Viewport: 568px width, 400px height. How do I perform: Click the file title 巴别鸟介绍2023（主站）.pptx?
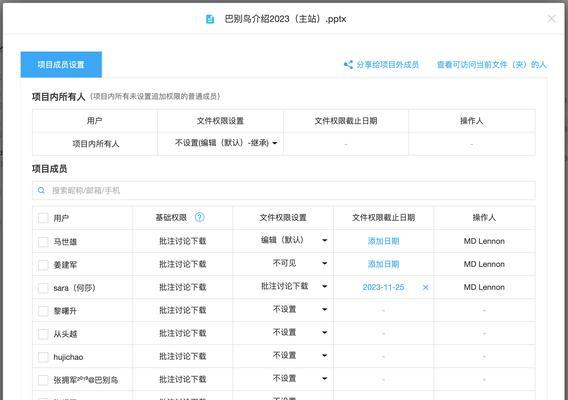285,19
